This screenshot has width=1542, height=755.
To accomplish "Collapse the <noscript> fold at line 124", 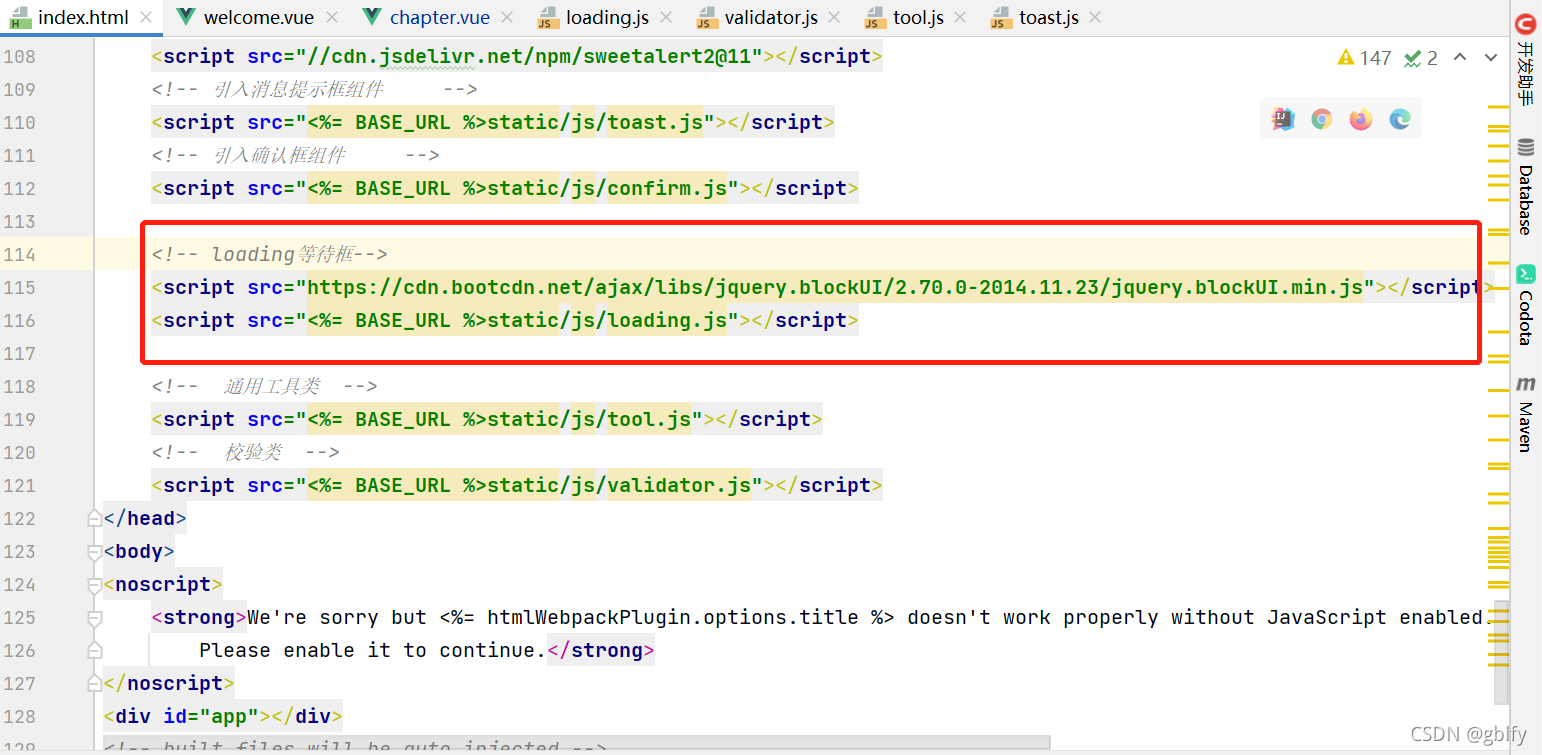I will pyautogui.click(x=95, y=584).
